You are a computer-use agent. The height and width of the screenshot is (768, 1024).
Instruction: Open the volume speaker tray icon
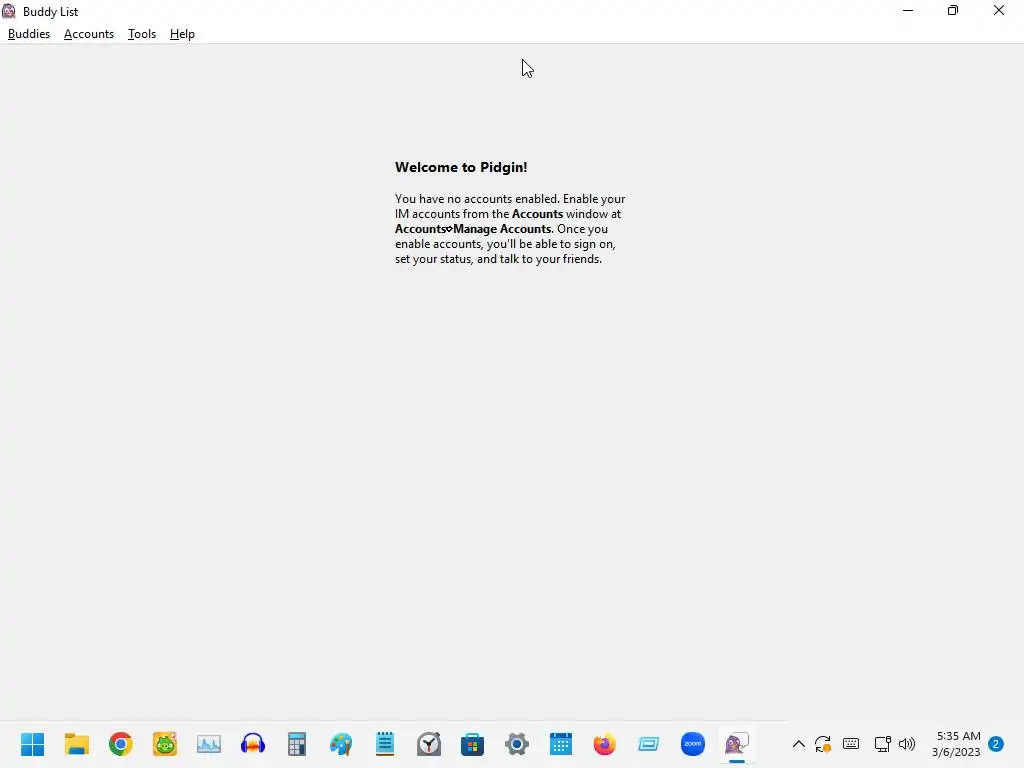(907, 744)
